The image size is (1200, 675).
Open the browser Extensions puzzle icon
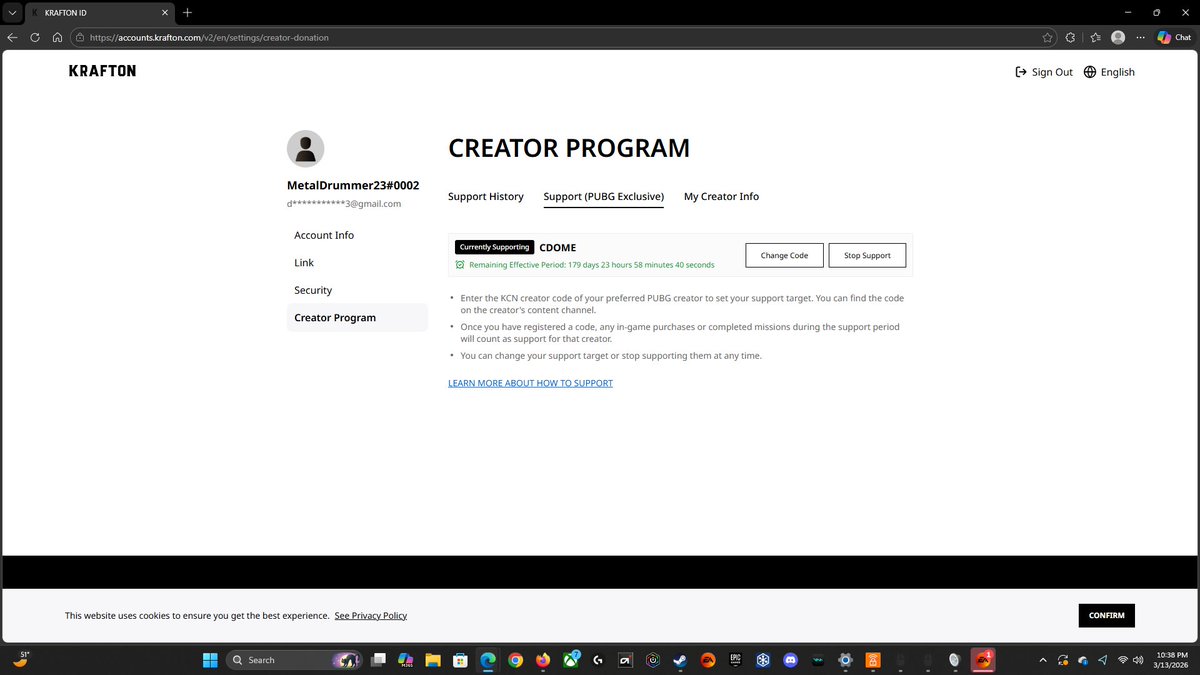pos(1071,37)
